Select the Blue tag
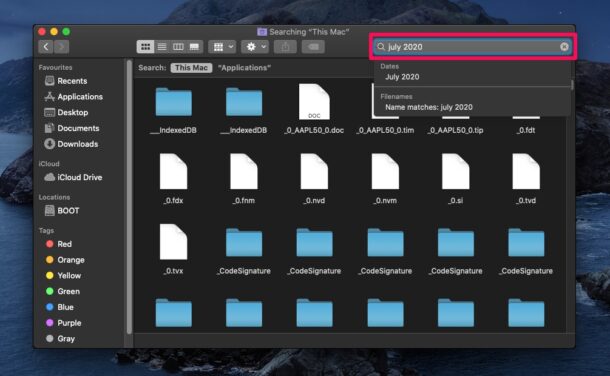 [x=60, y=307]
